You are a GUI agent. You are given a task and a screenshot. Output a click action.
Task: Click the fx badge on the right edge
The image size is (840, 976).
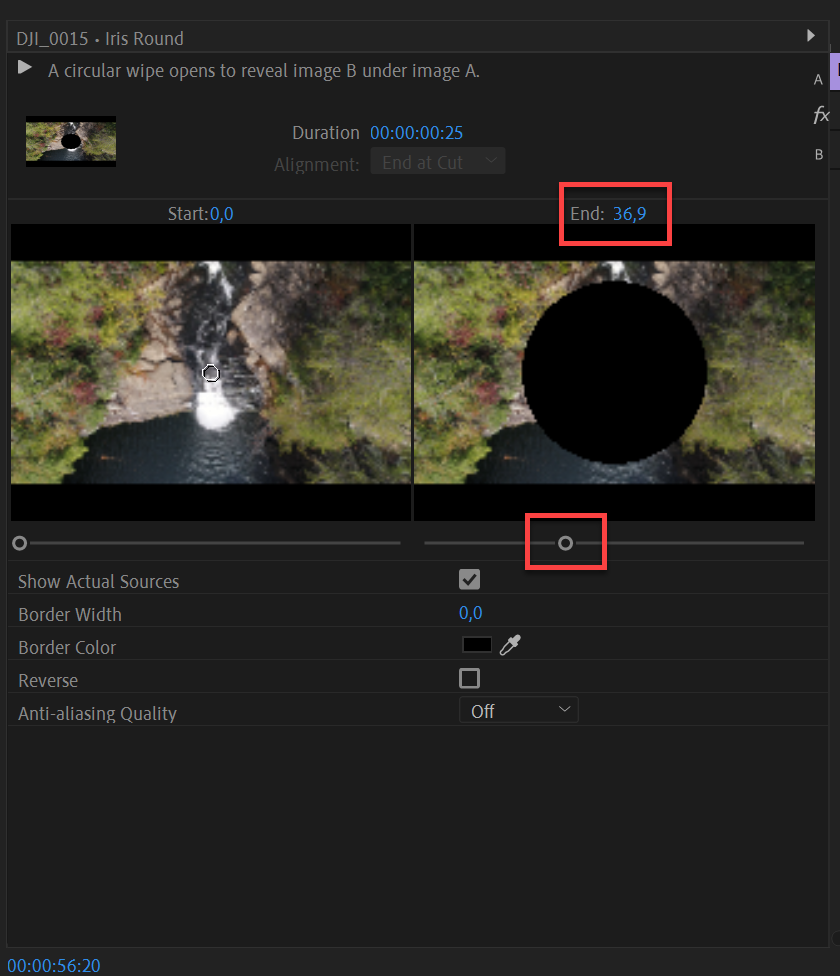(x=822, y=115)
